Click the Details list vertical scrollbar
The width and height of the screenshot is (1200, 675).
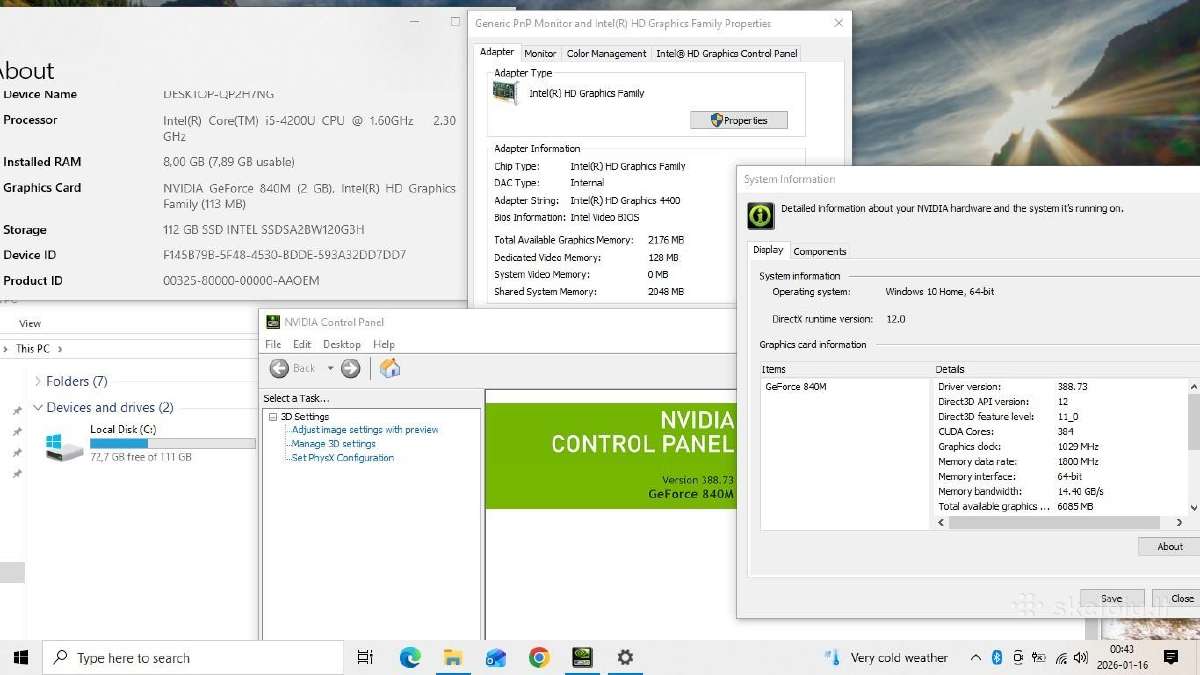[x=1193, y=446]
